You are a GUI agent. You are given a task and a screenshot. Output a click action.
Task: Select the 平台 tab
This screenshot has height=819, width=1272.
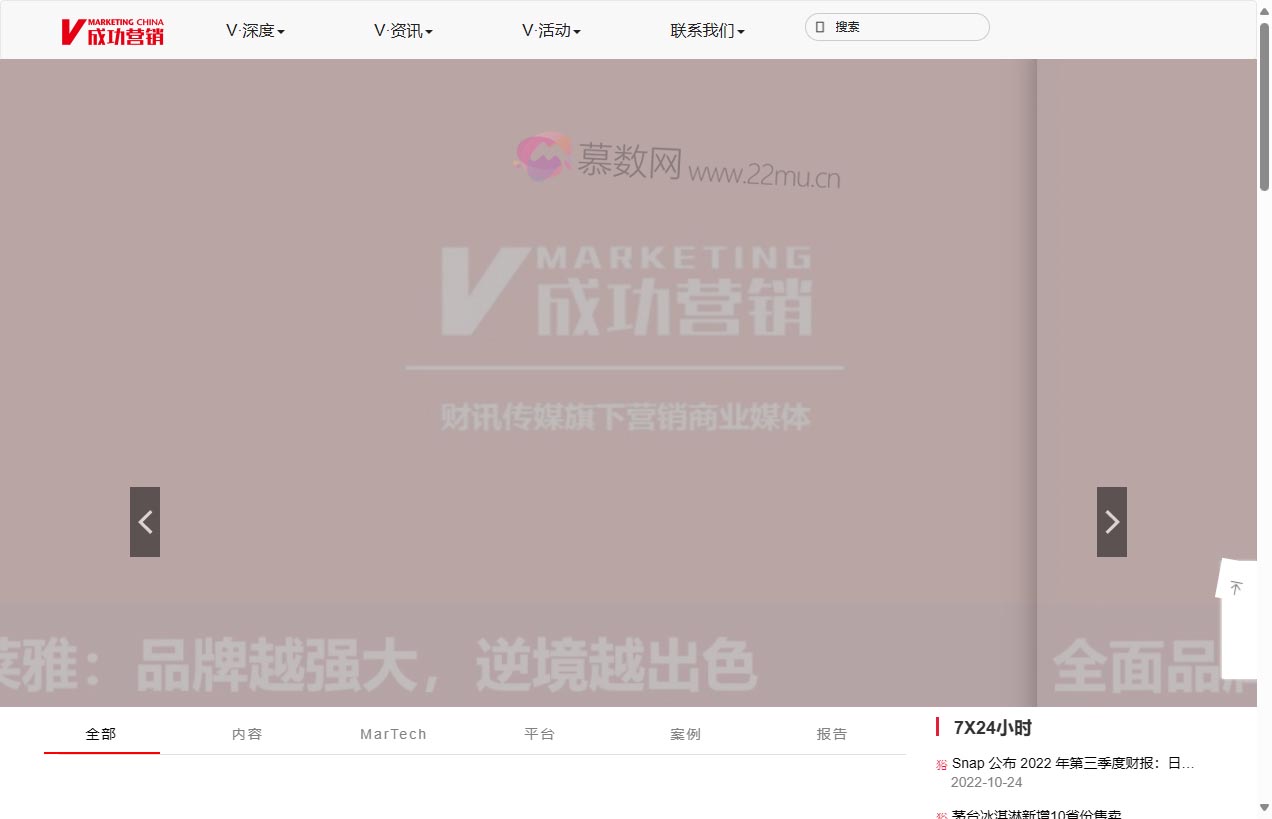point(540,733)
